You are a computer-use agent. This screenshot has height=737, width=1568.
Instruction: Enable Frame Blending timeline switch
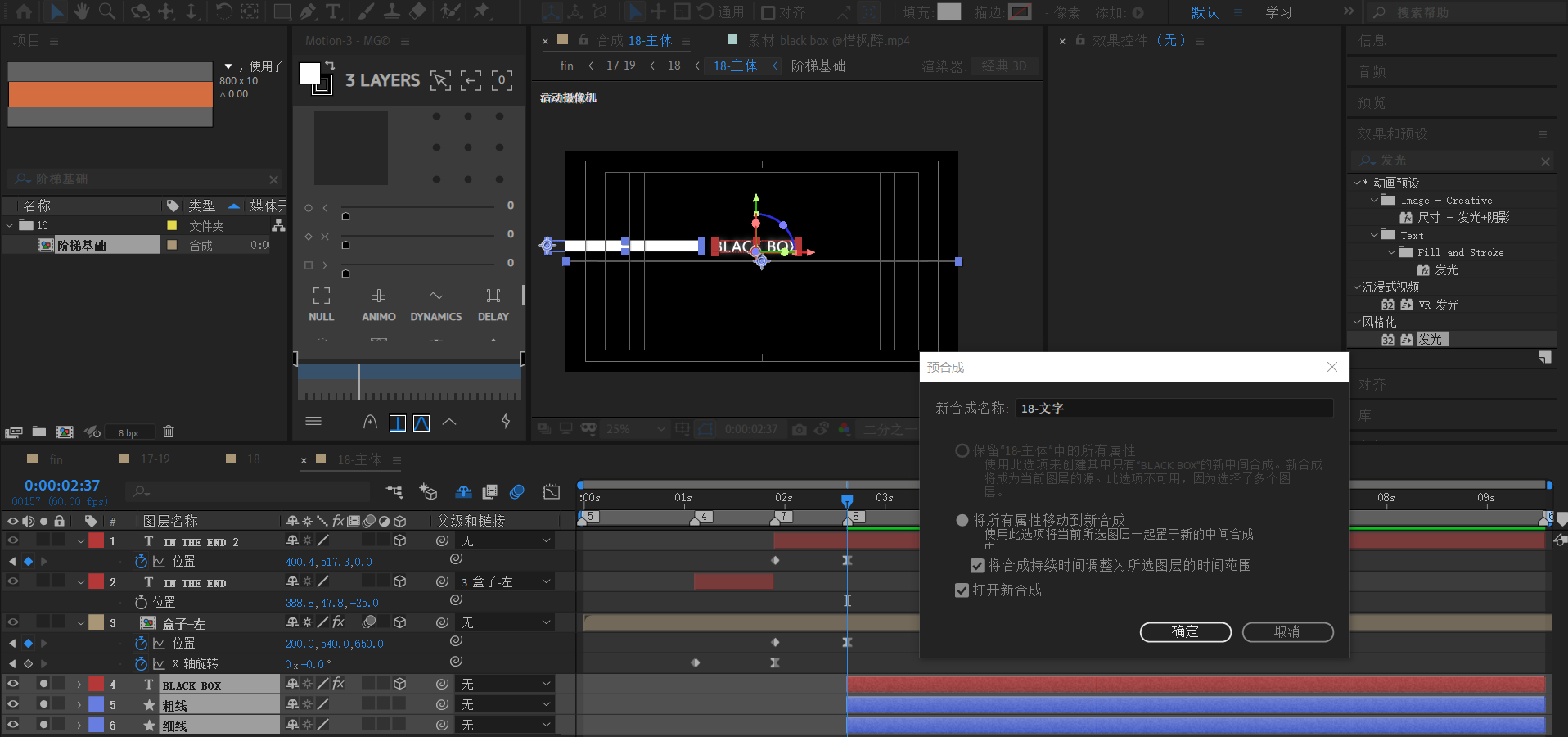click(x=490, y=491)
